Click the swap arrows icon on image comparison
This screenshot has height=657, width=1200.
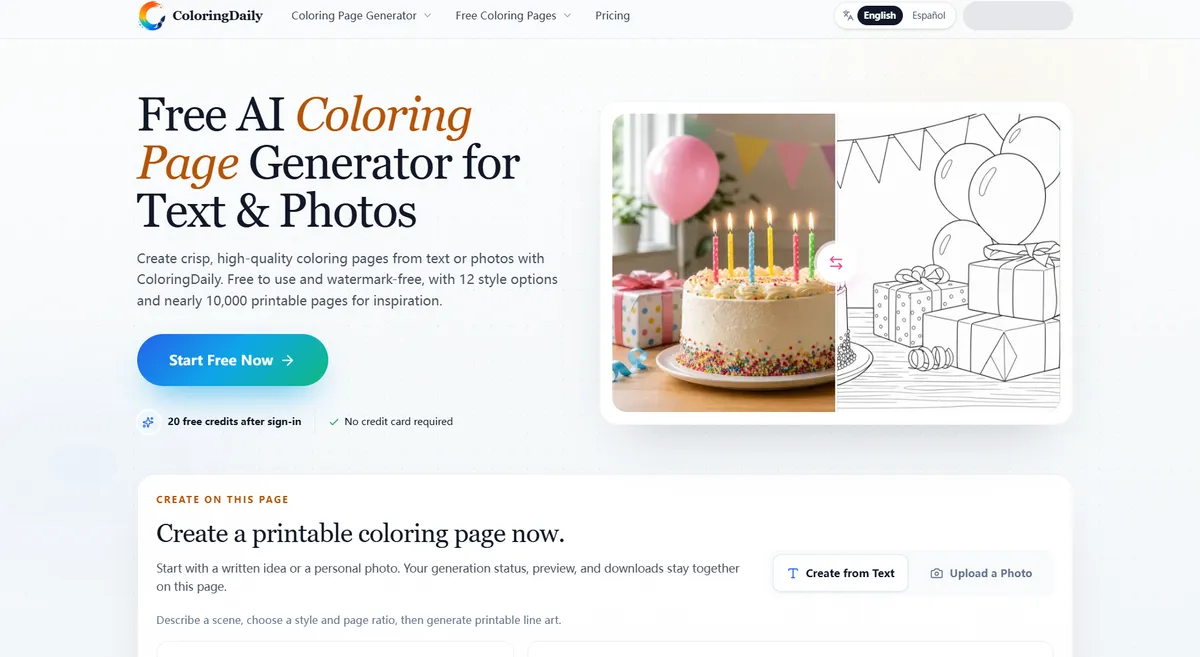(x=836, y=263)
